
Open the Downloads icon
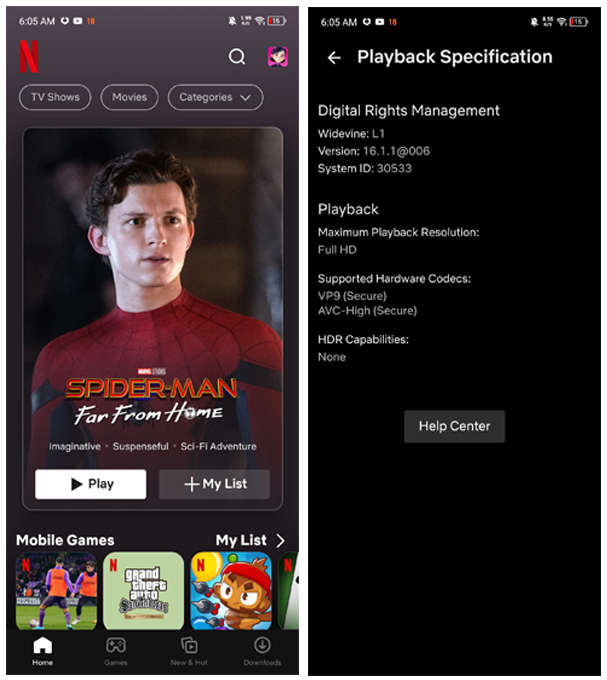(262, 645)
